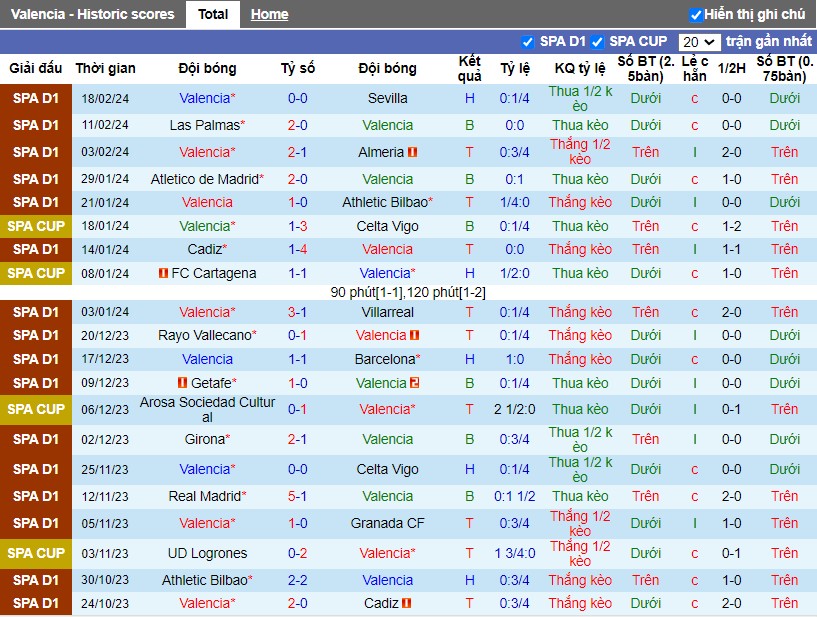
Task: Open Sevilla team link, 18/02/24 match
Action: pos(388,98)
